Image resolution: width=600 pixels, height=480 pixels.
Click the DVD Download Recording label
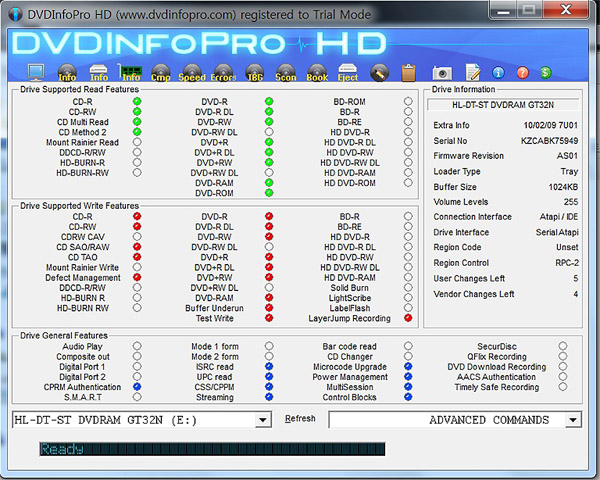pos(497,367)
